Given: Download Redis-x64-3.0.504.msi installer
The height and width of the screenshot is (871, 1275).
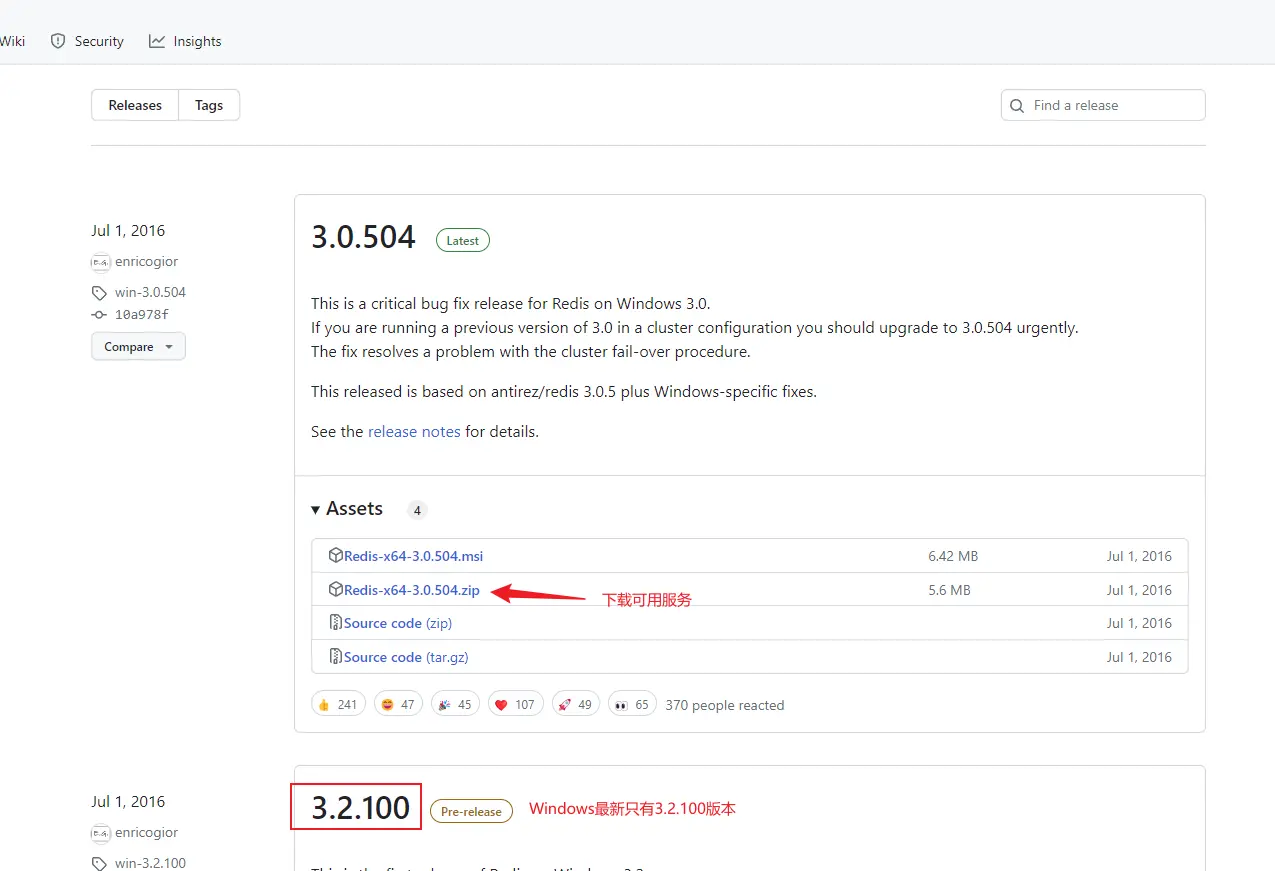Looking at the screenshot, I should coord(413,556).
